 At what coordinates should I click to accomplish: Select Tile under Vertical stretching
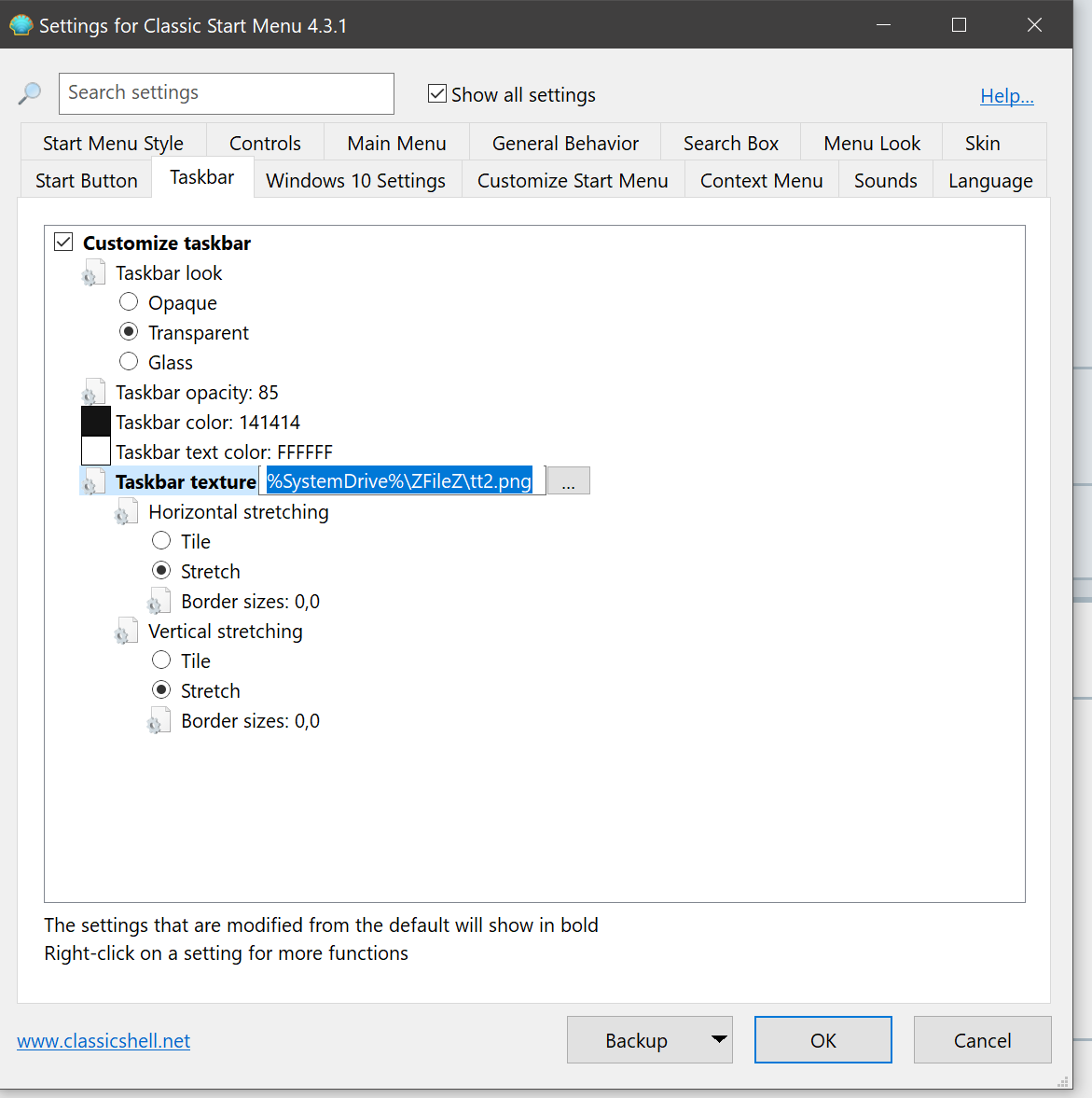coord(161,660)
